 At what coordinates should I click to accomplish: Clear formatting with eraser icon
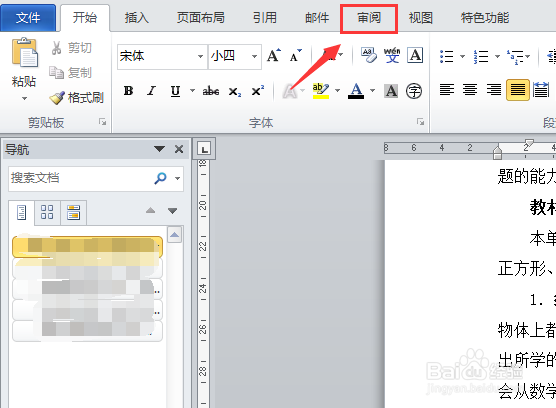[369, 55]
